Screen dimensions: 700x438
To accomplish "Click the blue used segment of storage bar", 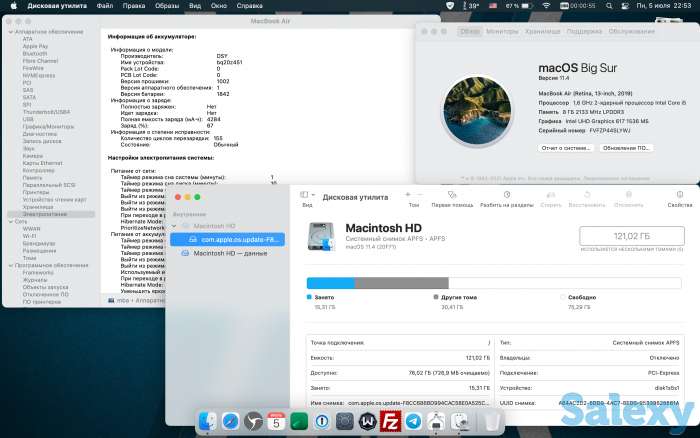I will [x=331, y=283].
